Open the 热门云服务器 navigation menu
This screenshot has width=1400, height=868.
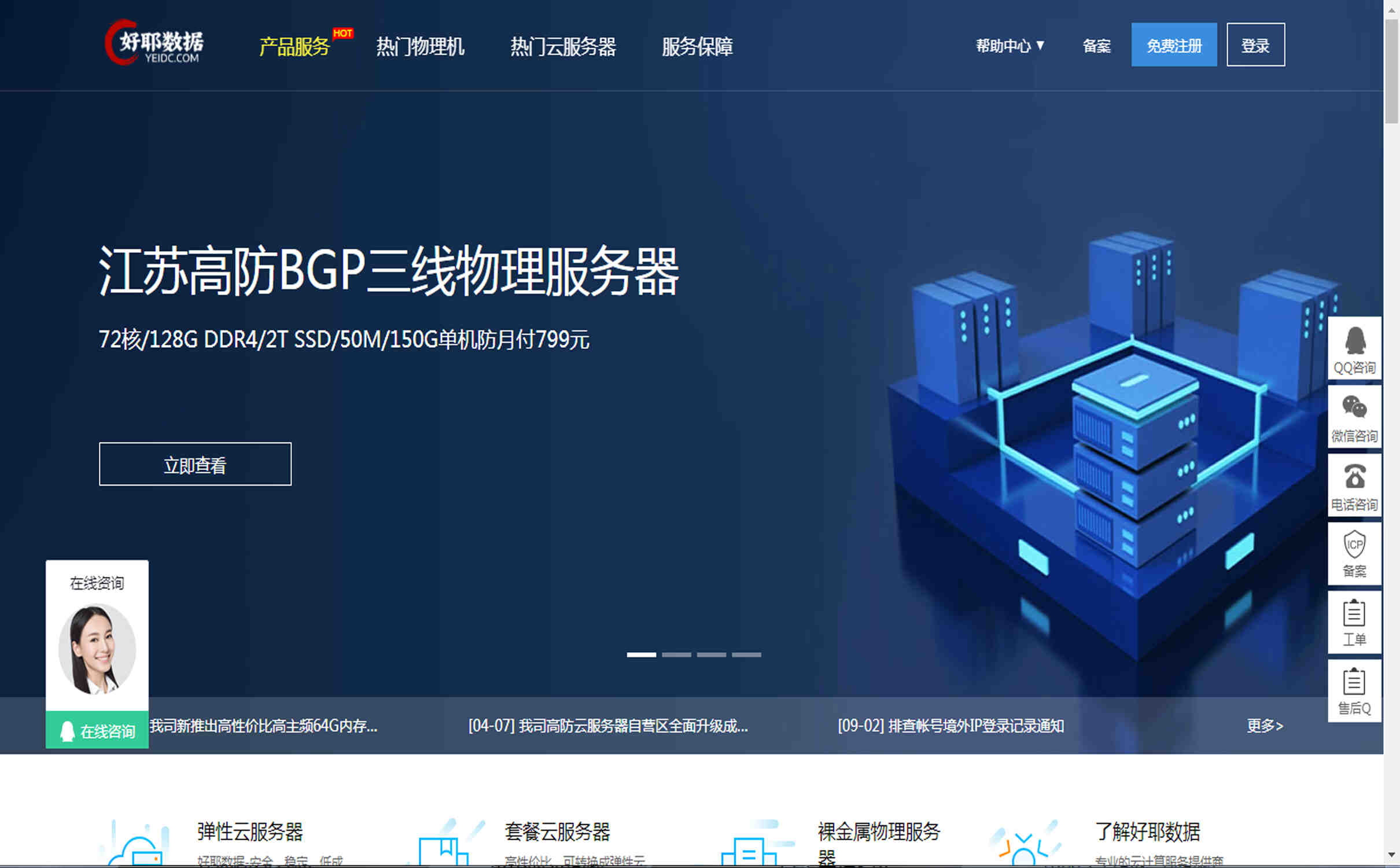point(563,46)
